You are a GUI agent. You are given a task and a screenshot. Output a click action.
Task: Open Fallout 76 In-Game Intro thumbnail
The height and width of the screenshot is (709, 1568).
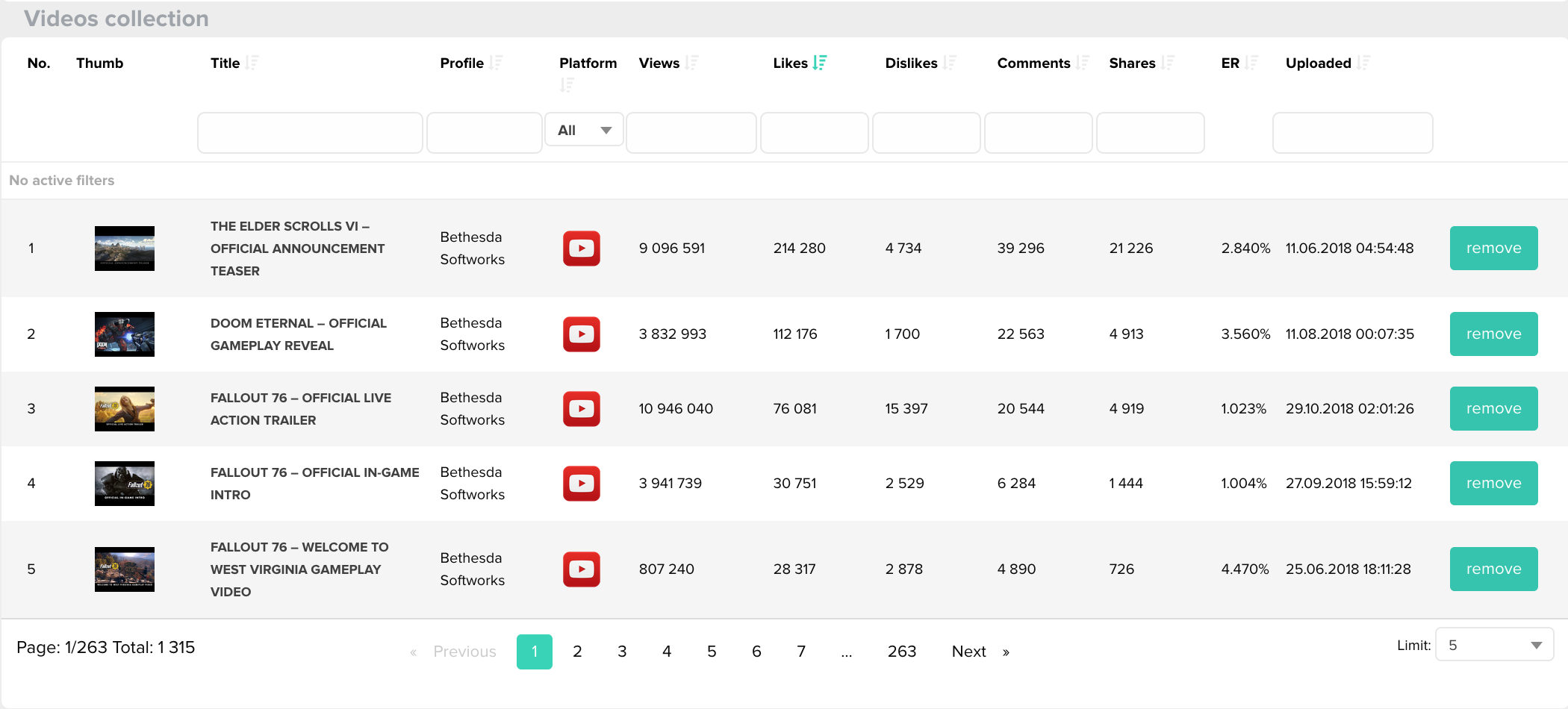click(x=125, y=484)
